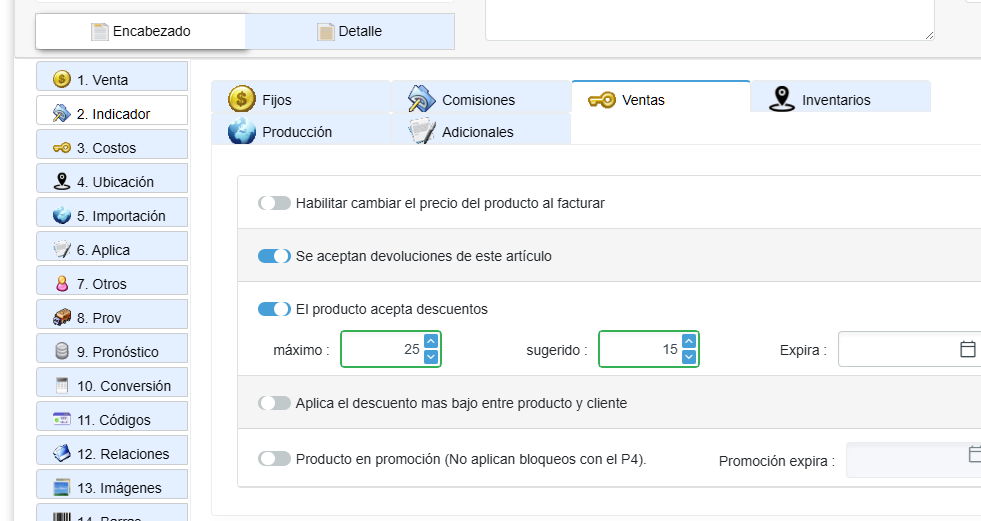The image size is (981, 521).
Task: Click the database icon beside Pronóstico
Action: (x=62, y=352)
